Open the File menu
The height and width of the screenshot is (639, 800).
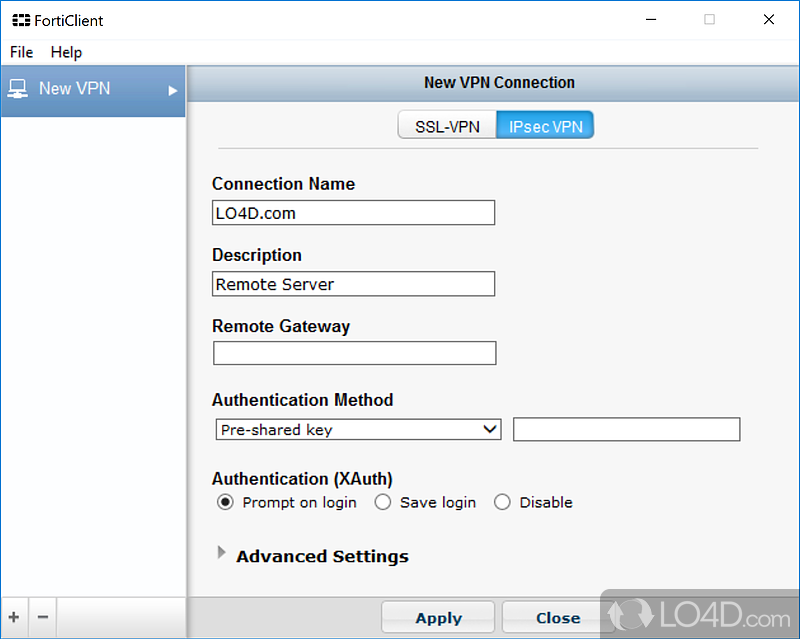pyautogui.click(x=21, y=52)
